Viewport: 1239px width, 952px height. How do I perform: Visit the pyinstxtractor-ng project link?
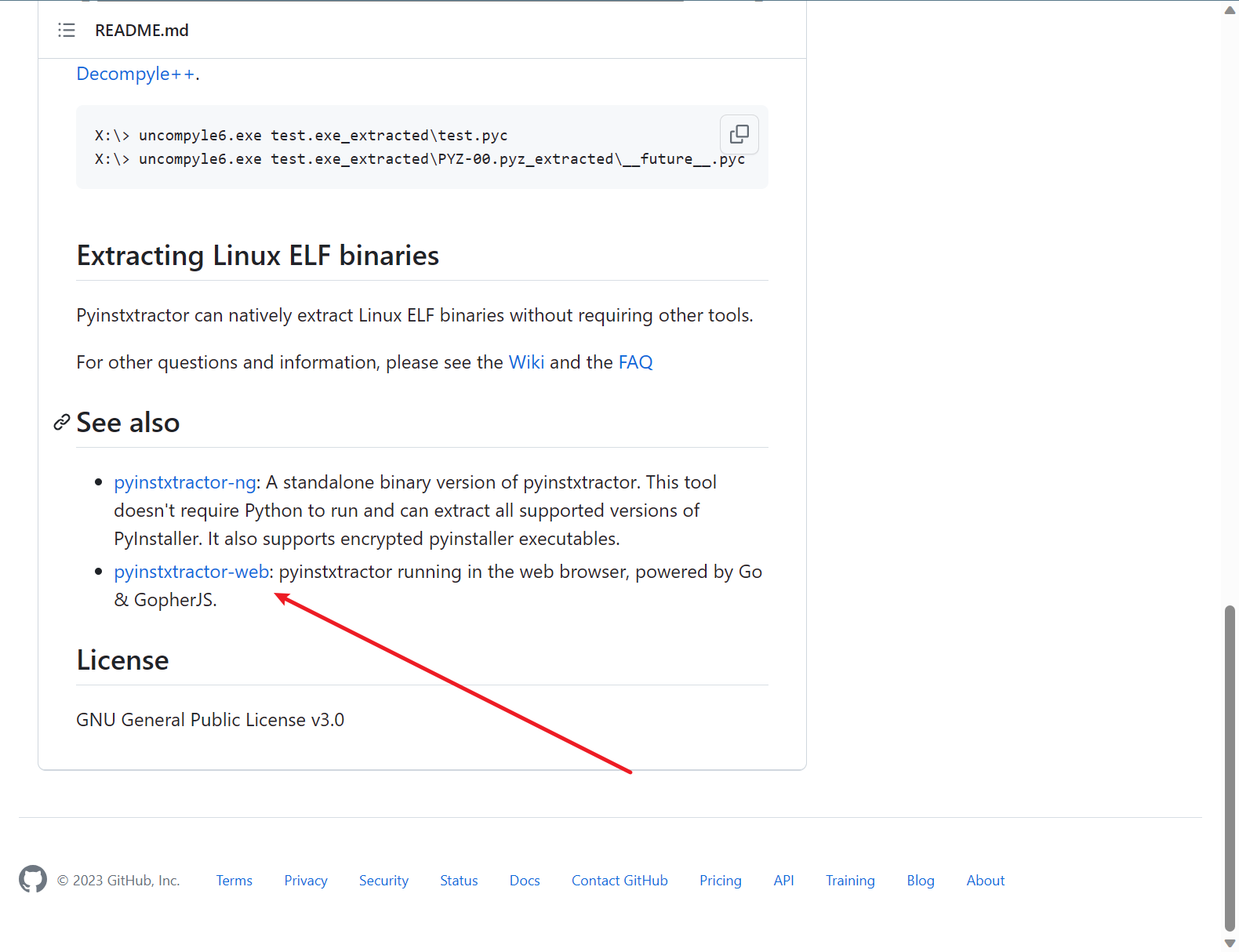coord(185,482)
